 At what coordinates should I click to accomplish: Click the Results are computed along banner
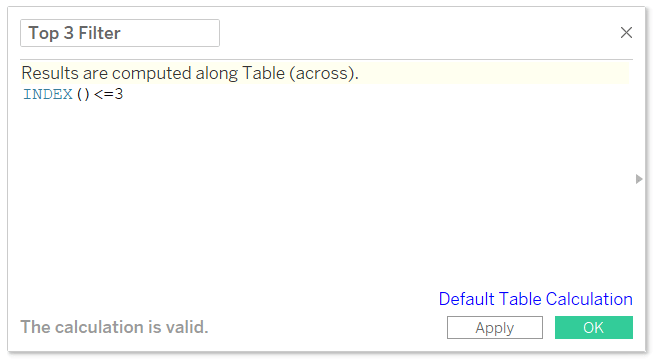click(x=325, y=73)
